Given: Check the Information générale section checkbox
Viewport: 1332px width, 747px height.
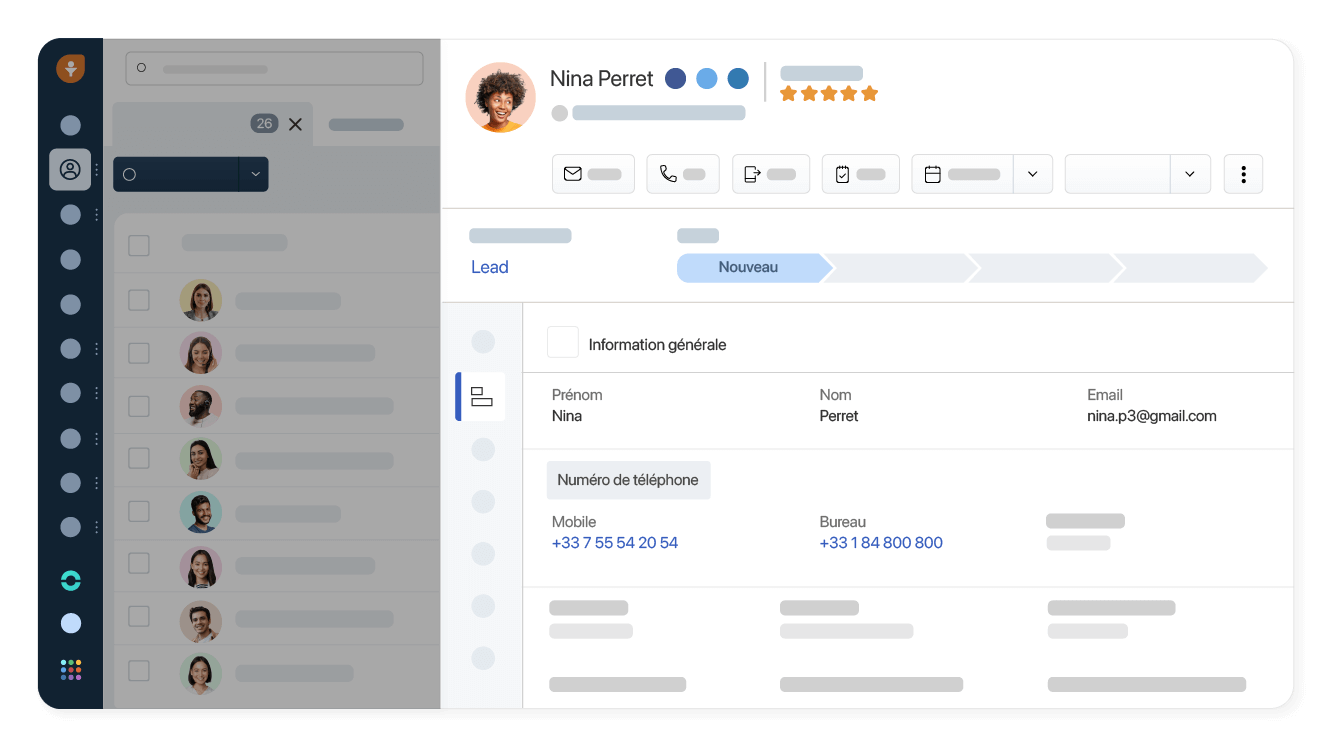Looking at the screenshot, I should [562, 342].
